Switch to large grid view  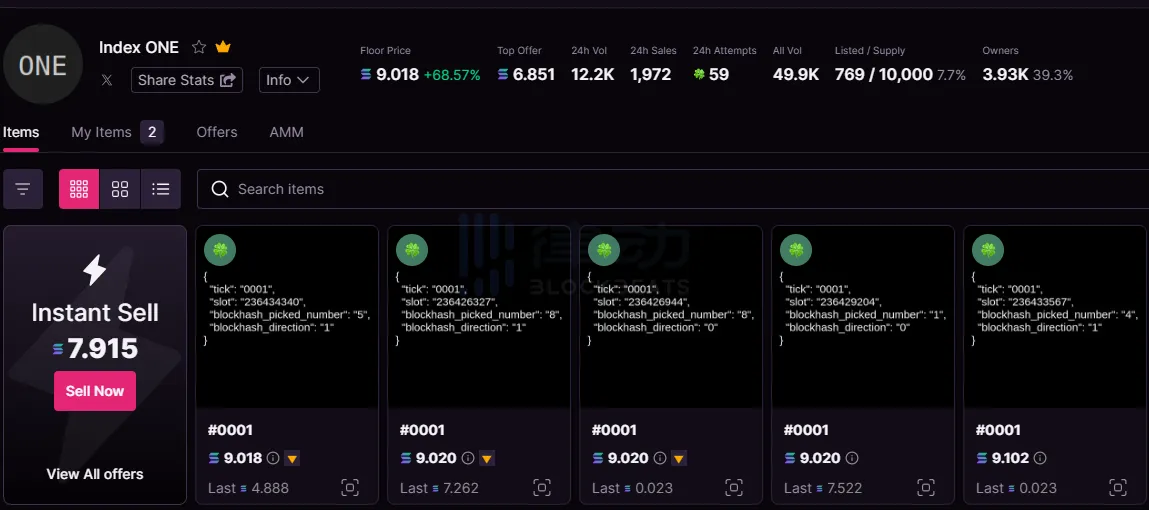(x=79, y=189)
